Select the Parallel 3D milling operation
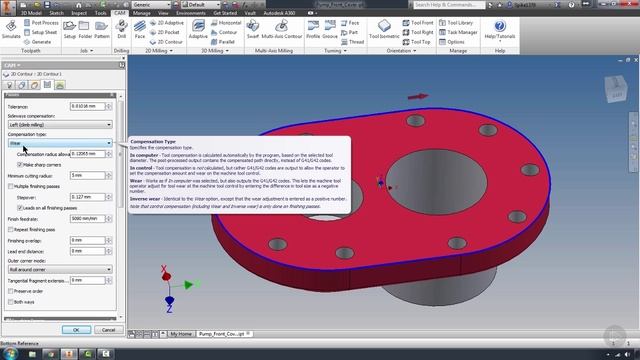 click(223, 42)
